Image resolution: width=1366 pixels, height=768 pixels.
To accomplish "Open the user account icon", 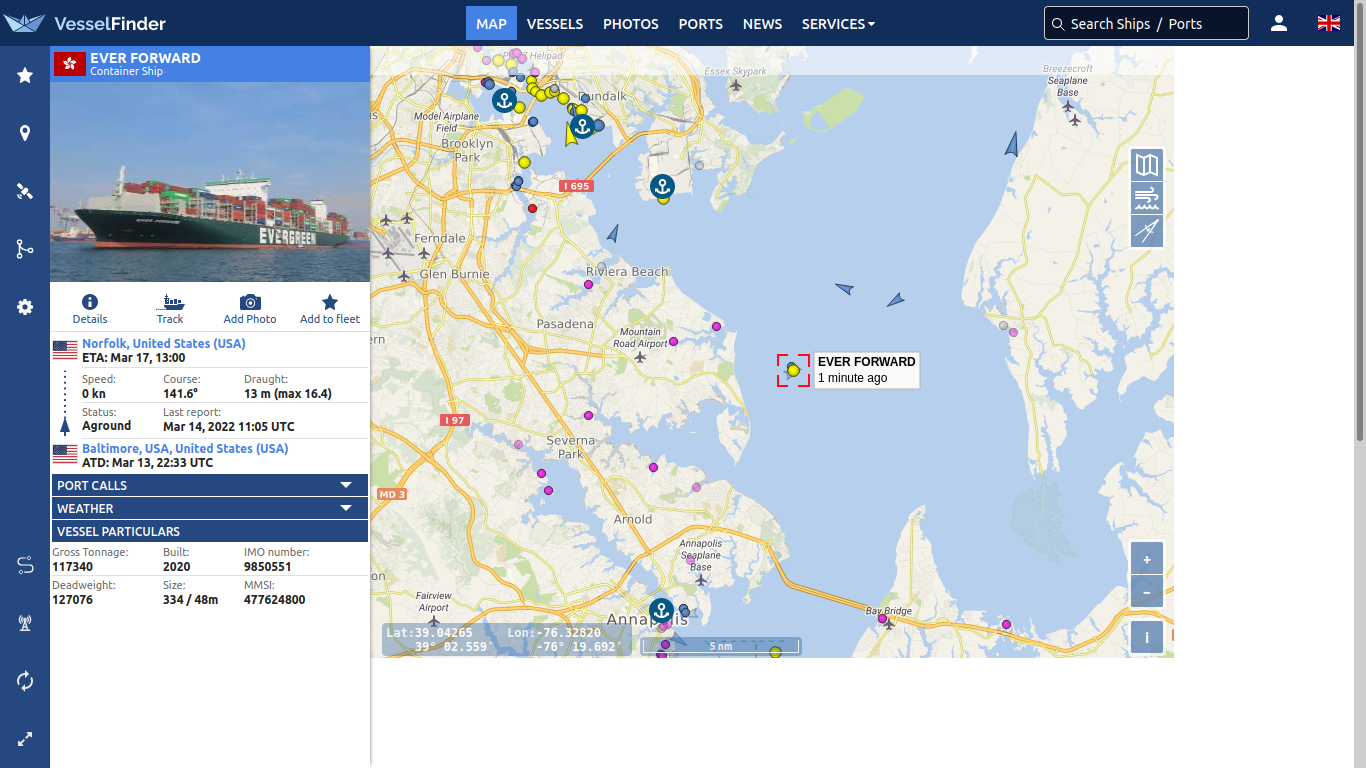I will [1279, 23].
